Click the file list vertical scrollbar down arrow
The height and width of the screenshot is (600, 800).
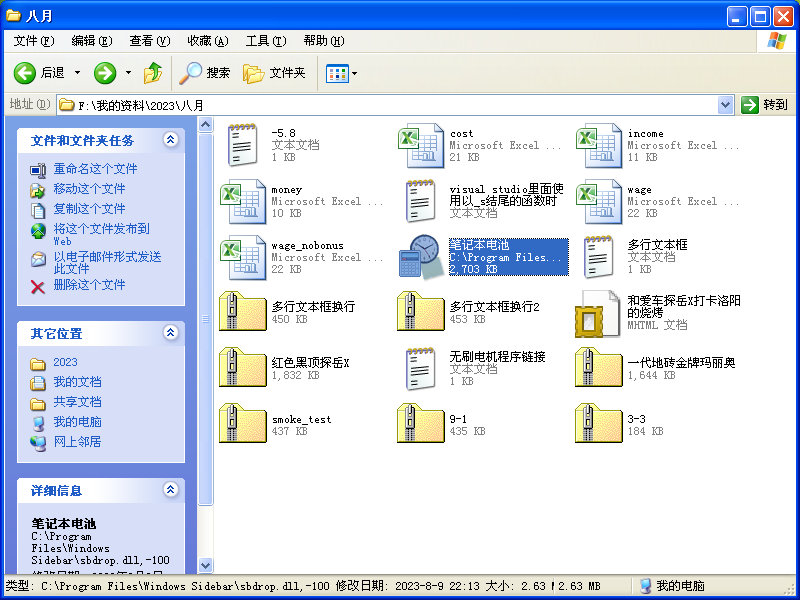(206, 565)
